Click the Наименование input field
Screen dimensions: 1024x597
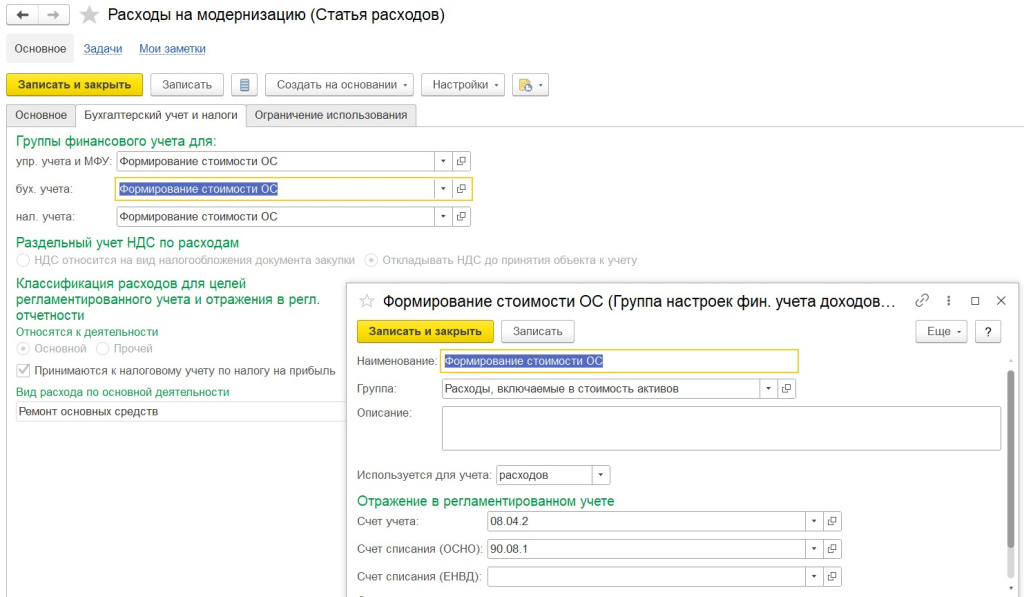(620, 361)
